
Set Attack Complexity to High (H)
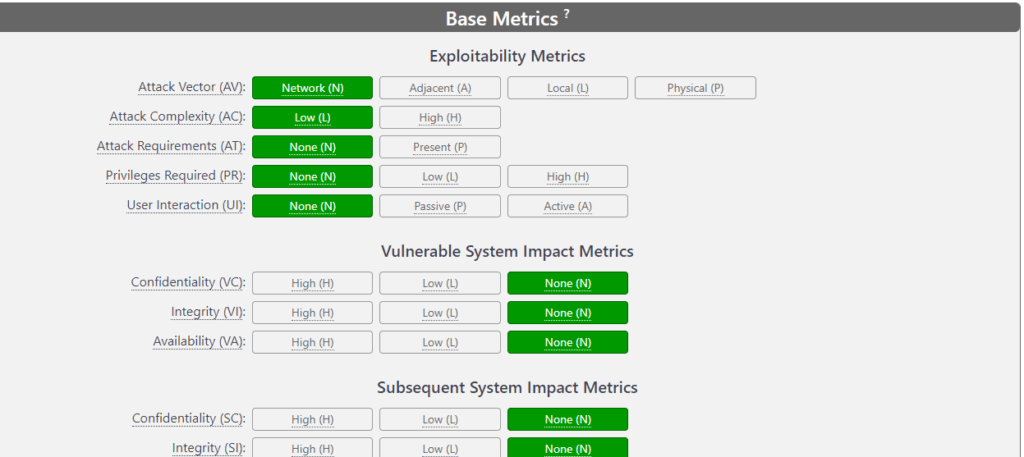click(440, 118)
